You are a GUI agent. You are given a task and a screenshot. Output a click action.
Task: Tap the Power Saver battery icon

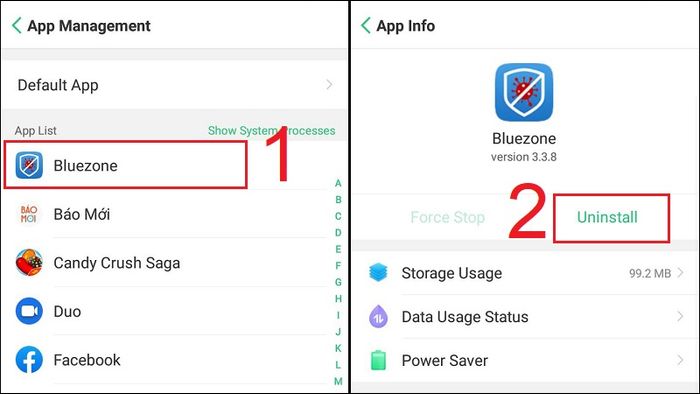coord(378,360)
